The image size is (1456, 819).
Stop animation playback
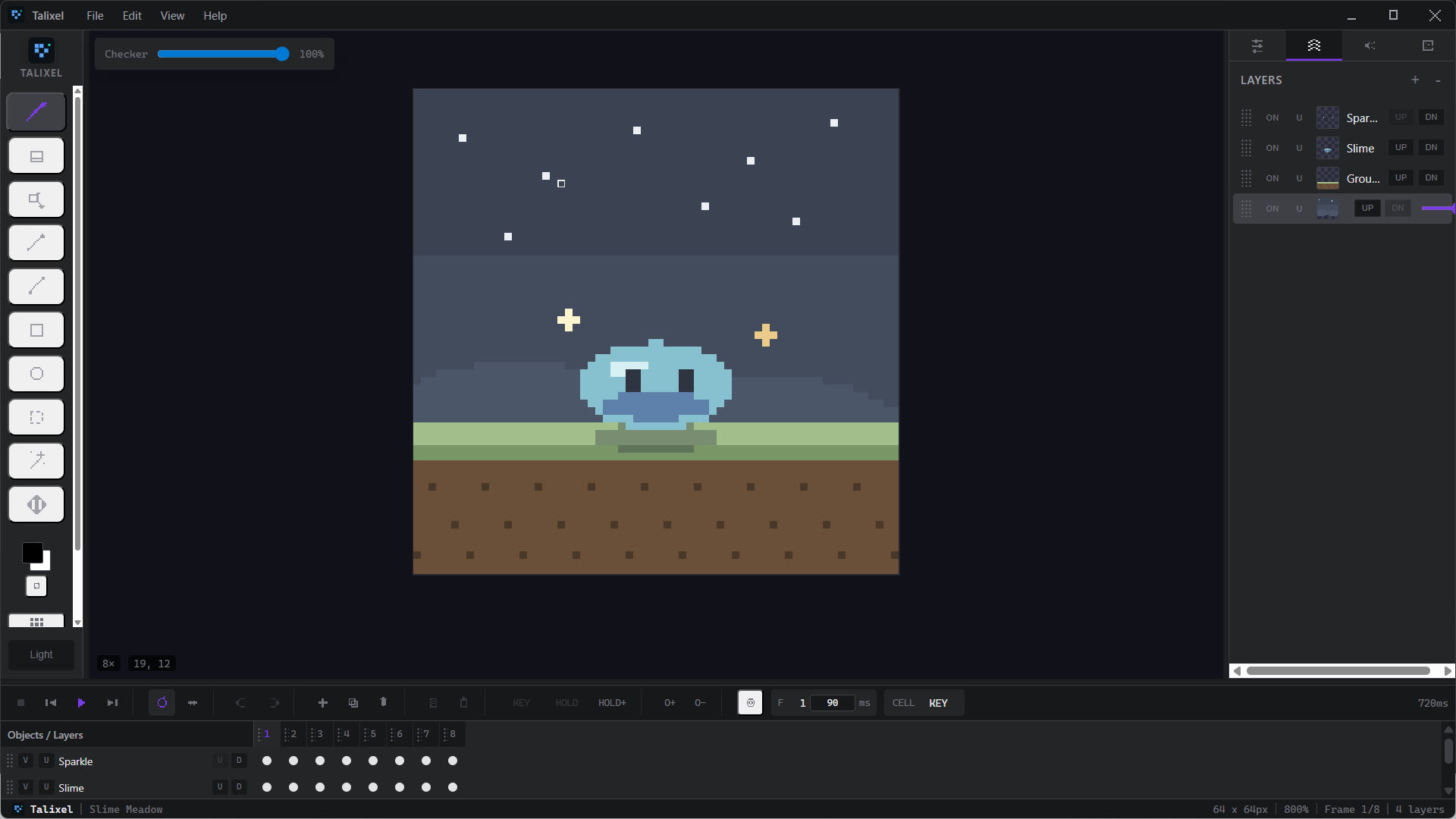20,703
